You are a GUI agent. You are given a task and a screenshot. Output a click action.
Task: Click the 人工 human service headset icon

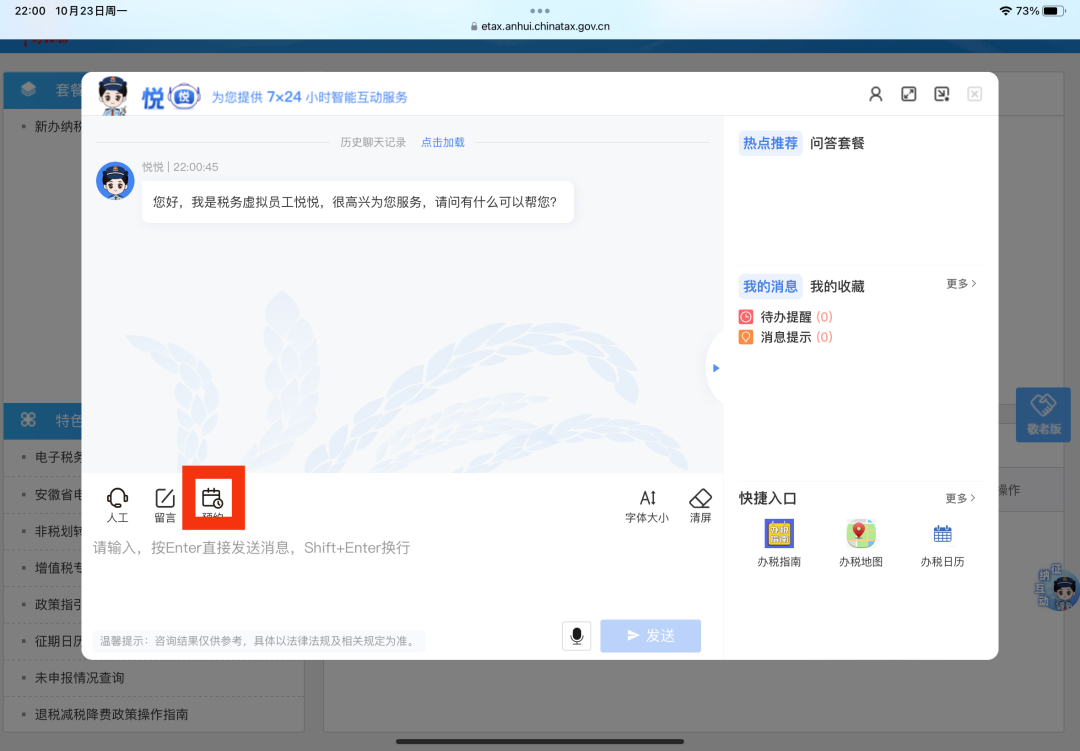[118, 498]
